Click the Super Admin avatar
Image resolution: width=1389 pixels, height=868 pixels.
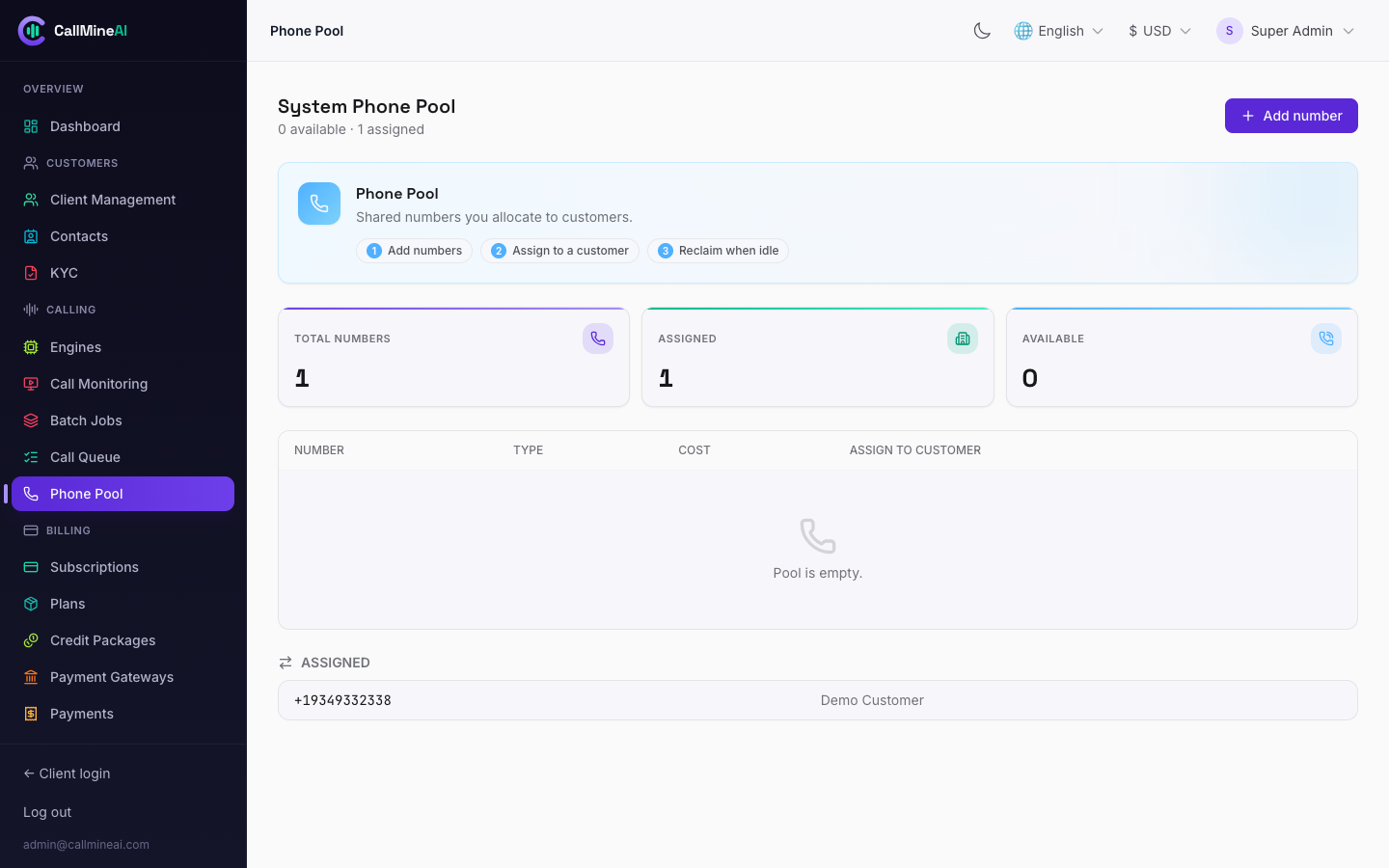click(1229, 31)
